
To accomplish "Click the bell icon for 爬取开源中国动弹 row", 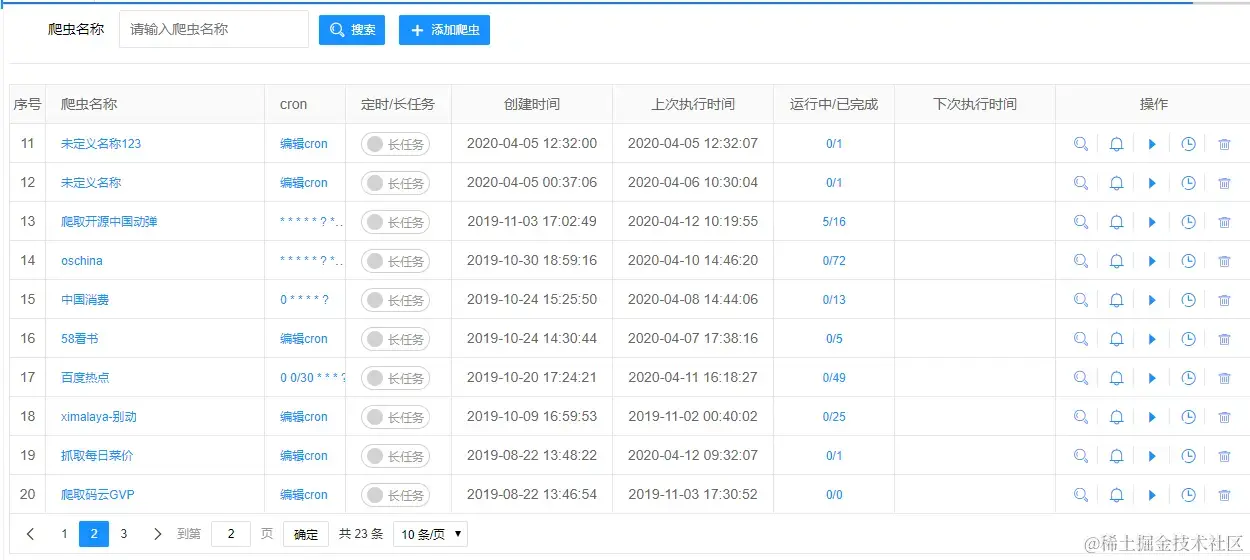I will pos(1117,222).
